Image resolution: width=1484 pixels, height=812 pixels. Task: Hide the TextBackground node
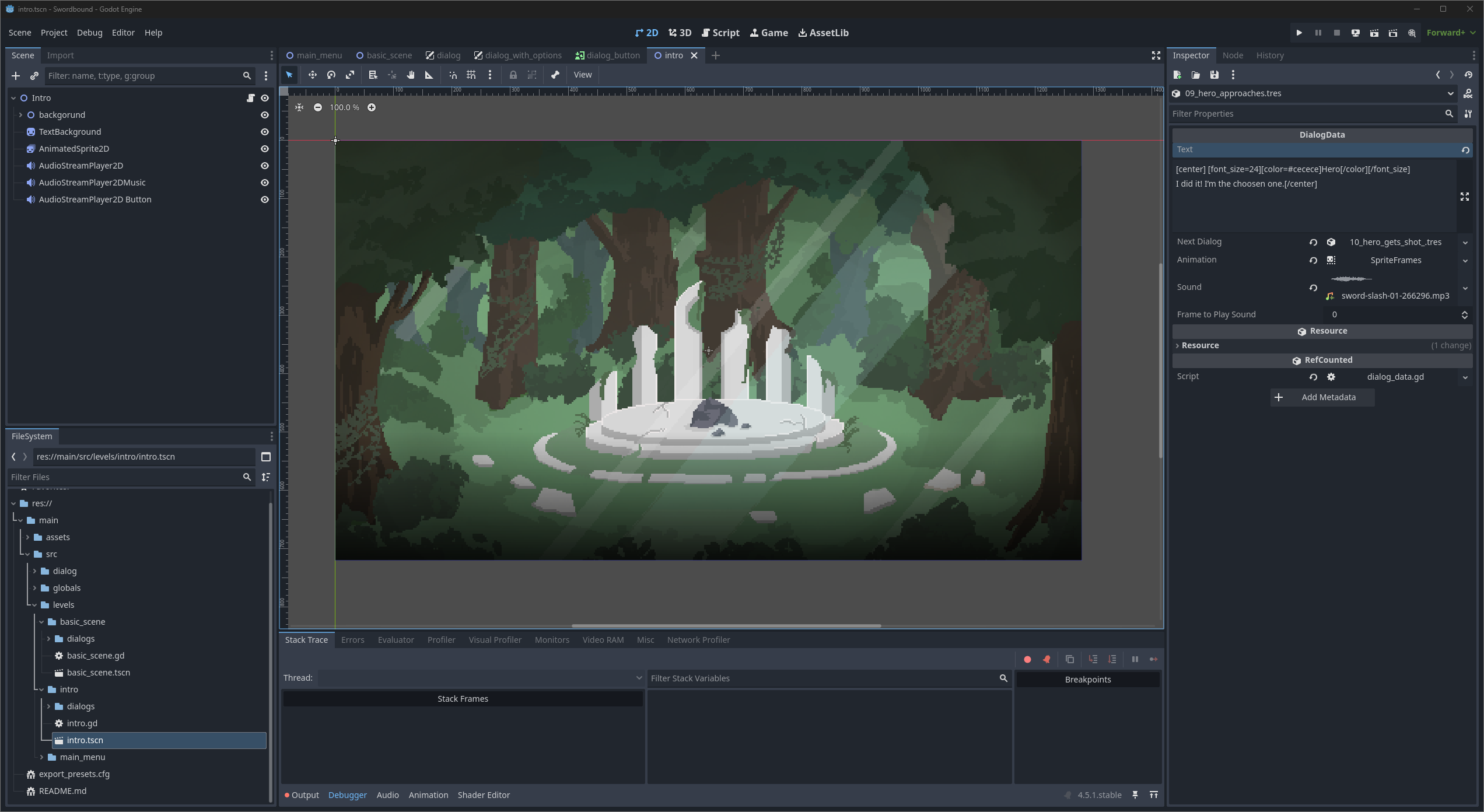click(264, 132)
